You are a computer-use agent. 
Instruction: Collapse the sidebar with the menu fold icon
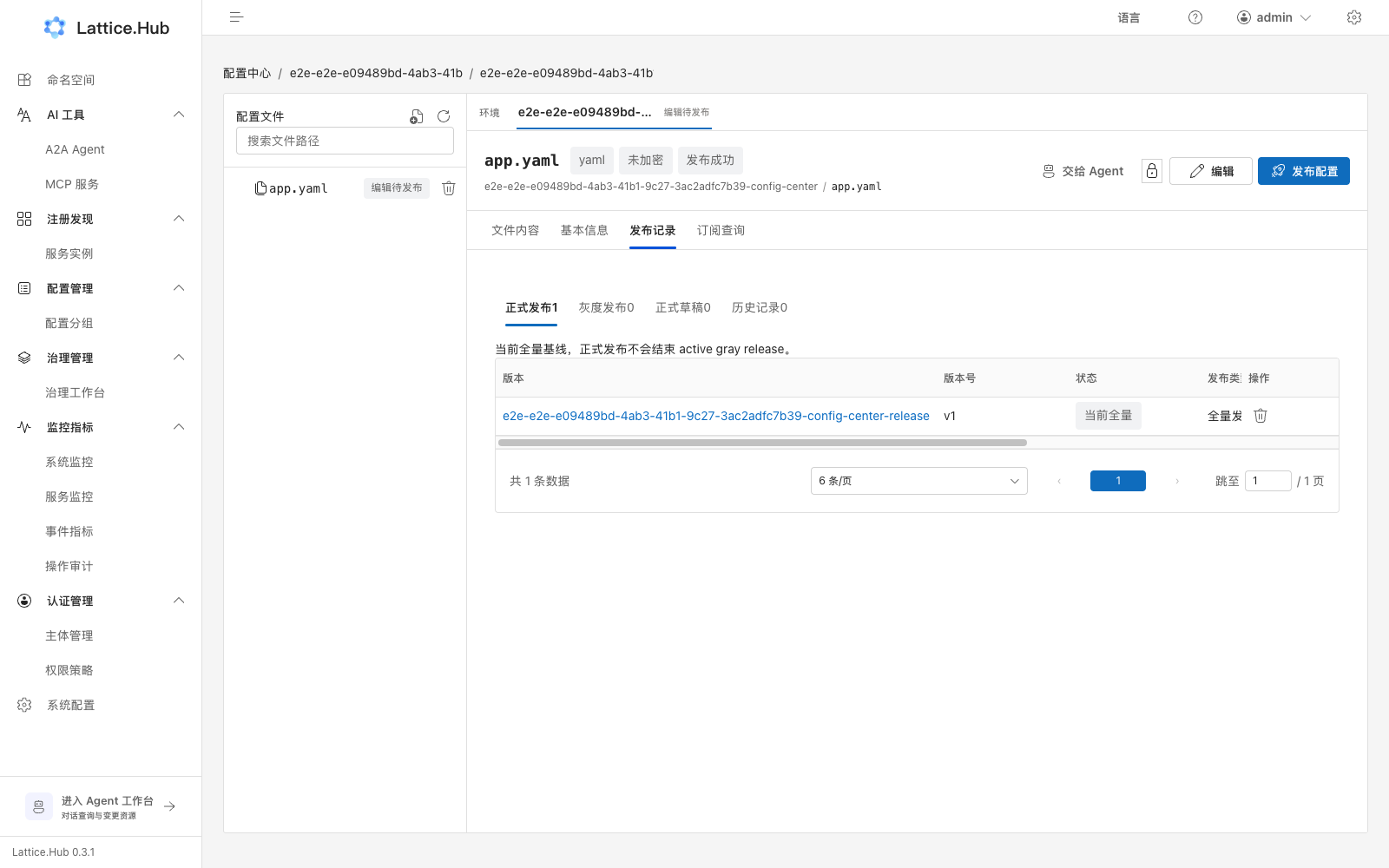(236, 17)
